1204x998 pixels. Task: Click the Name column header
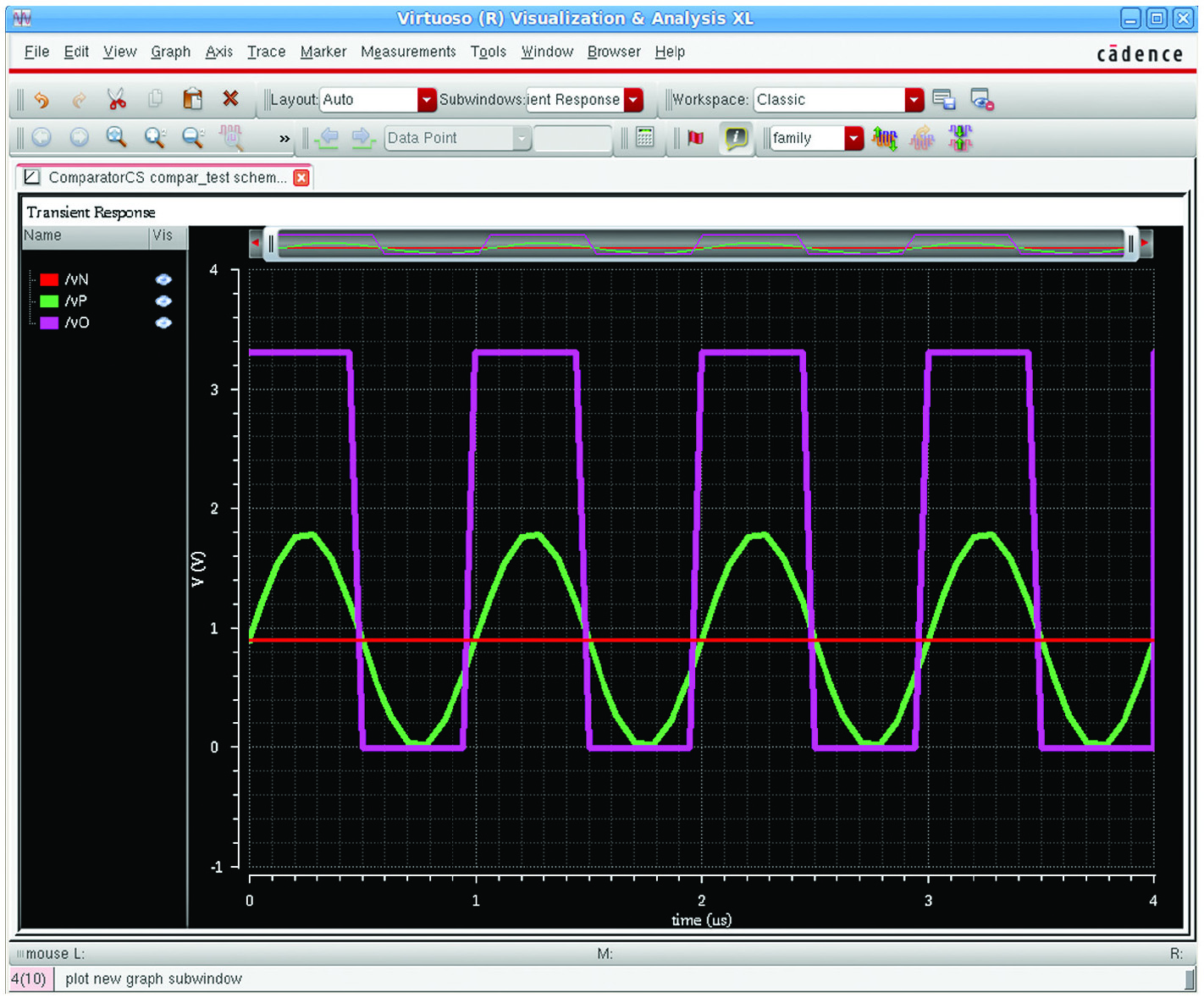click(x=85, y=236)
